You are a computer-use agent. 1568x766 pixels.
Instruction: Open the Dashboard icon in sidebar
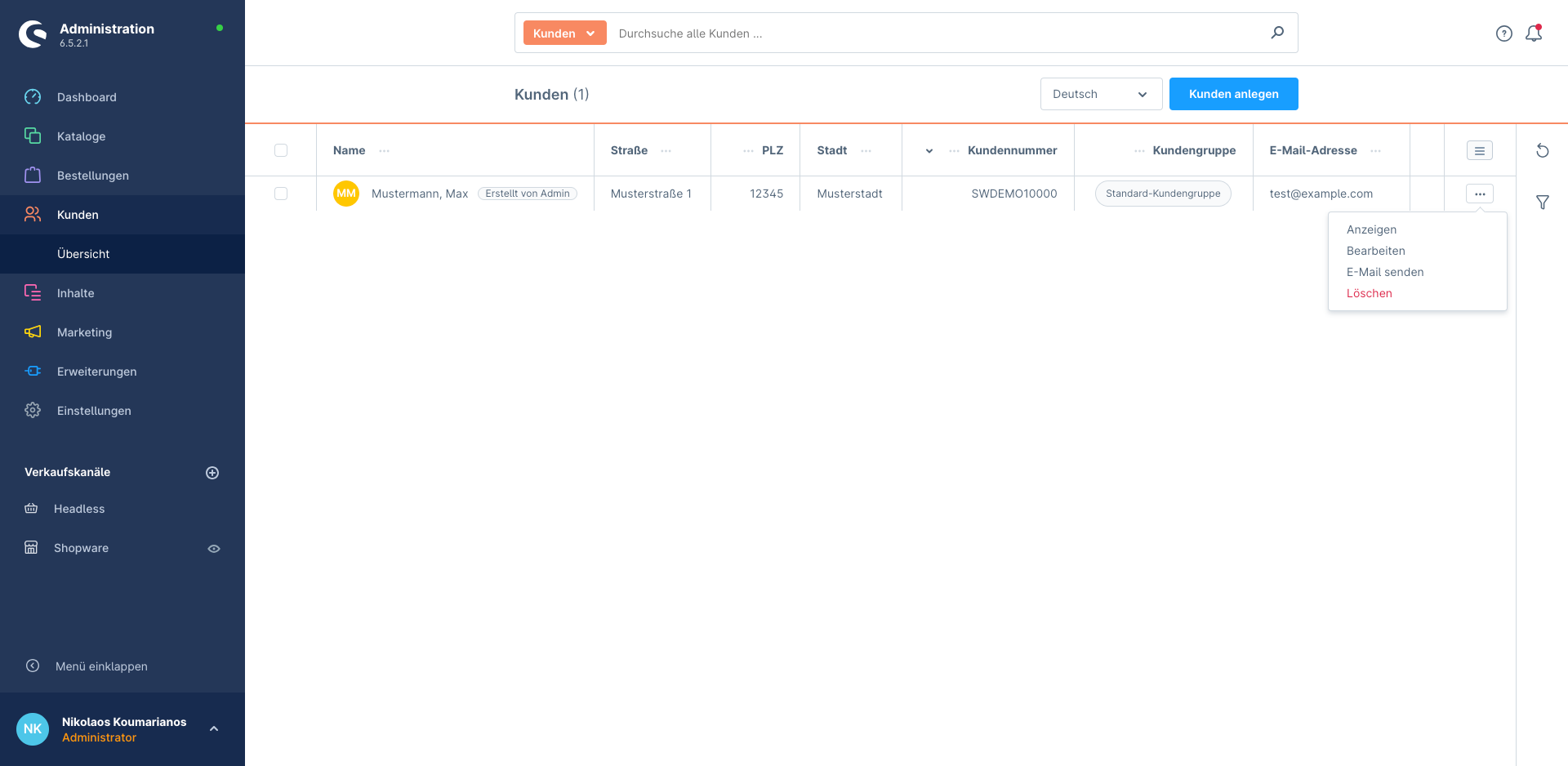(33, 97)
